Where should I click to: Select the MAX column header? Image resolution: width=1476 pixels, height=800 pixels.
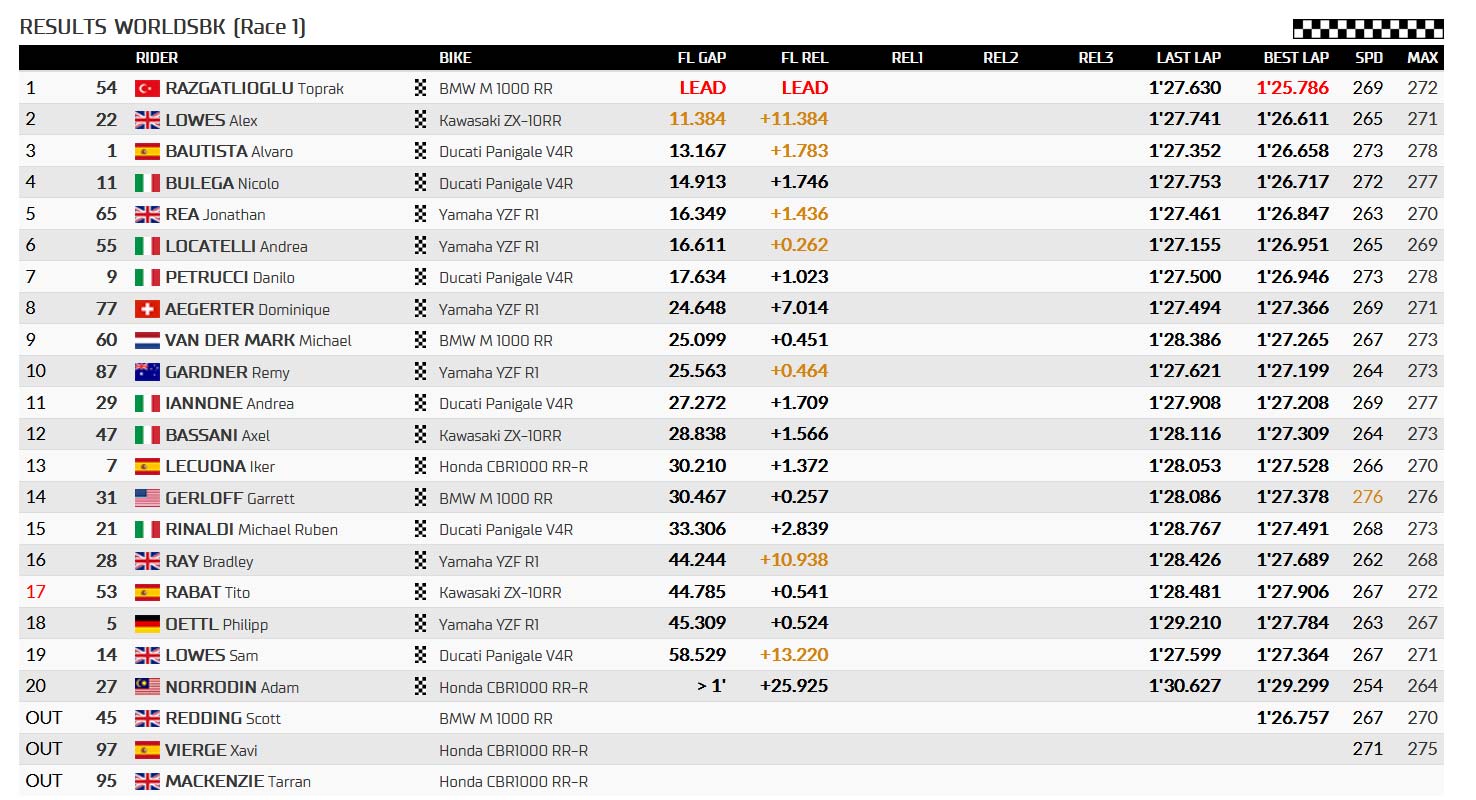1423,58
